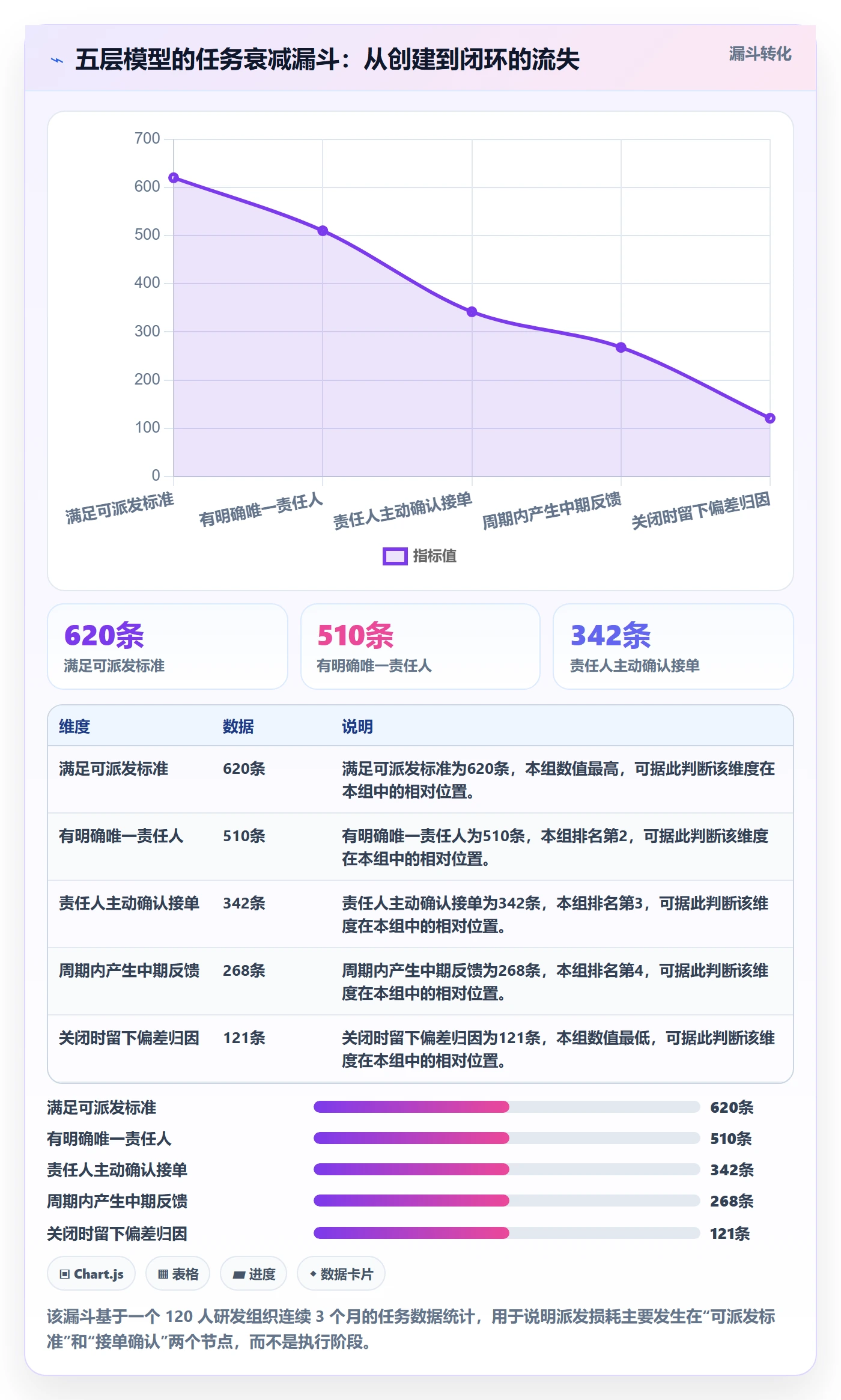Click the x-axis label 关闭时留下偏差归因
Screen dimensions: 841x1400
700,510
